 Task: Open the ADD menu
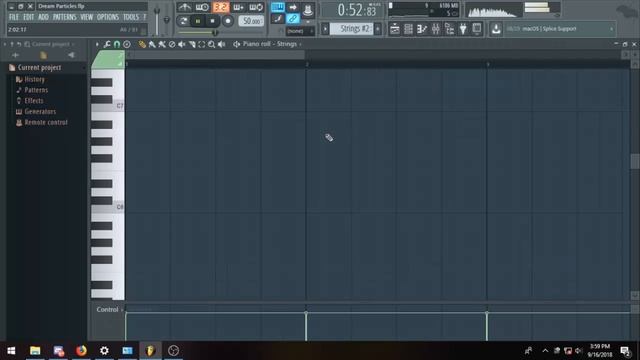(x=43, y=17)
